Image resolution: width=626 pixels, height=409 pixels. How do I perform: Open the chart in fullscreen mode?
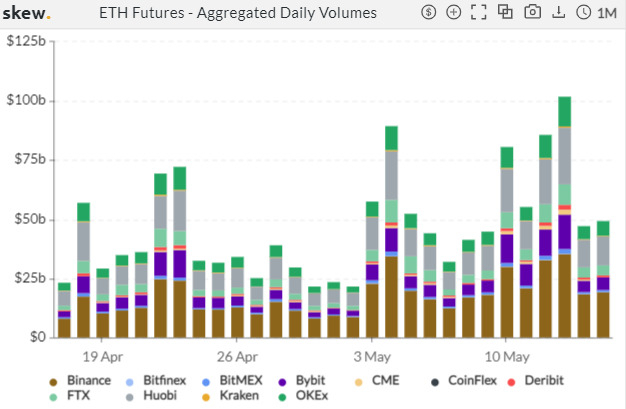(x=478, y=12)
